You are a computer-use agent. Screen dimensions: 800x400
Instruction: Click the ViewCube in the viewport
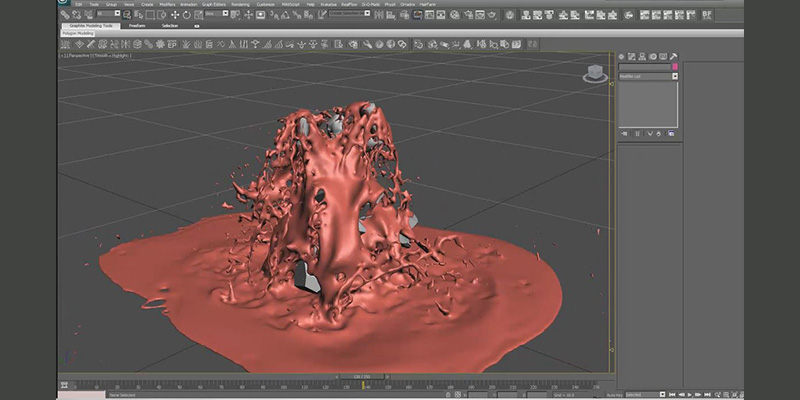[x=595, y=74]
